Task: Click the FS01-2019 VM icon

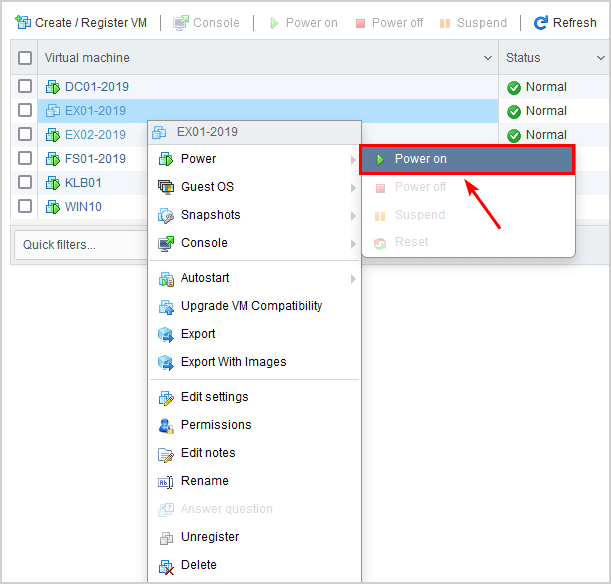Action: pos(53,159)
